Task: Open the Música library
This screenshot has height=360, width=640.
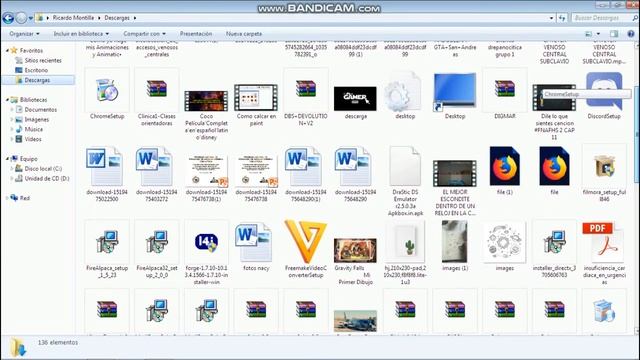Action: click(33, 129)
